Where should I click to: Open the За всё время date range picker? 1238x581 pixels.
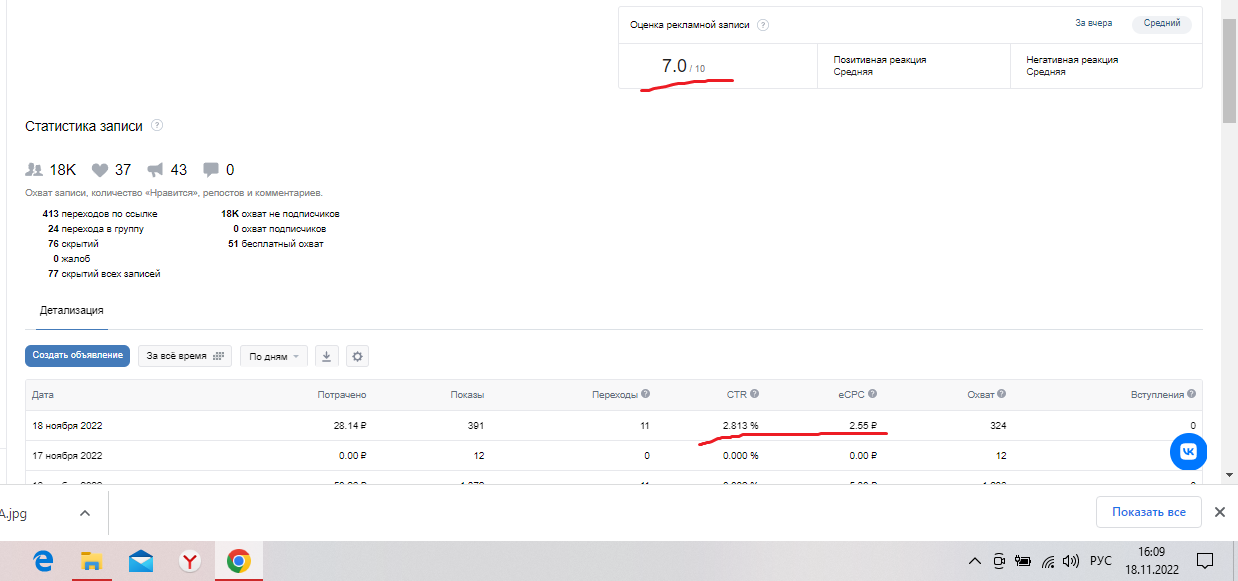click(184, 356)
